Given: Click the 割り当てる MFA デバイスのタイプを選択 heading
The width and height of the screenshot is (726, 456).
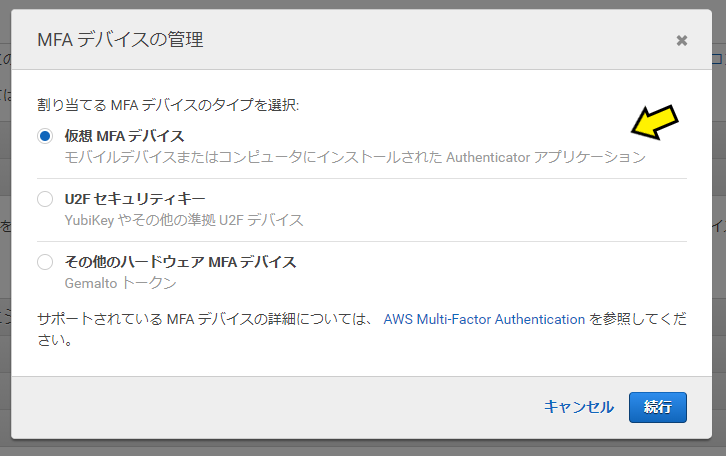Looking at the screenshot, I should pos(168,105).
